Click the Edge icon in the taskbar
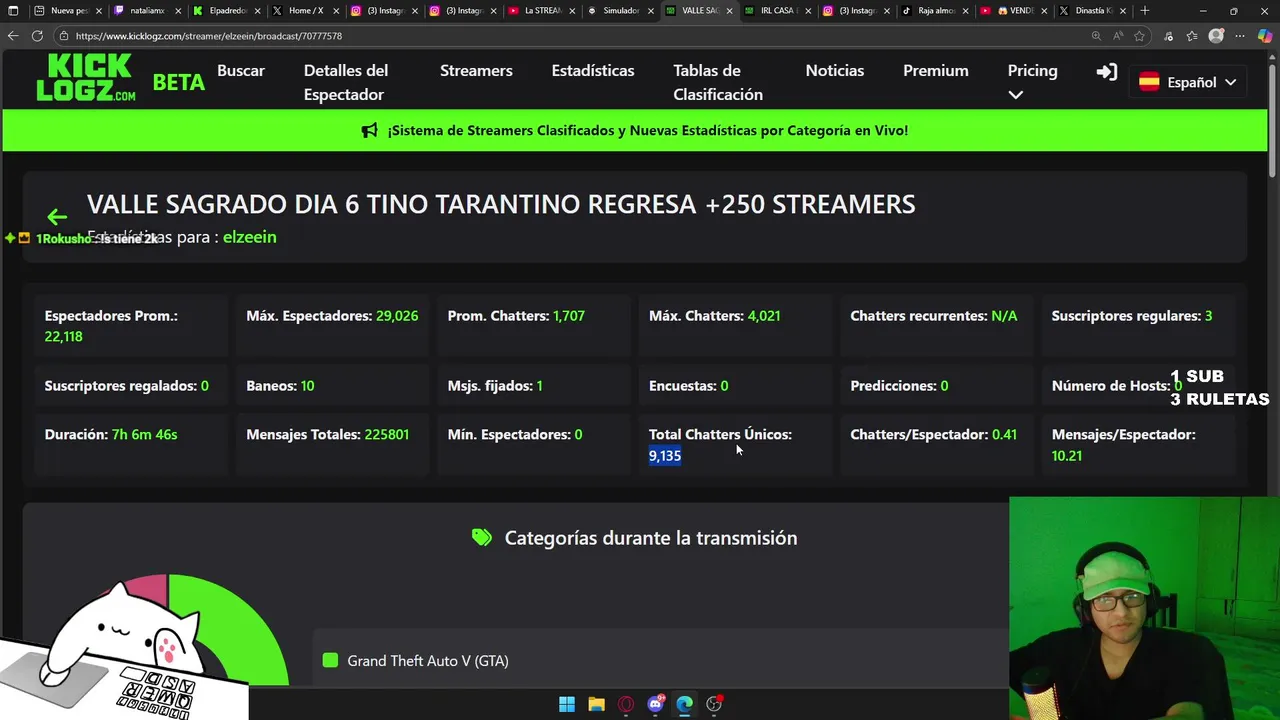This screenshot has height=720, width=1280. (684, 704)
